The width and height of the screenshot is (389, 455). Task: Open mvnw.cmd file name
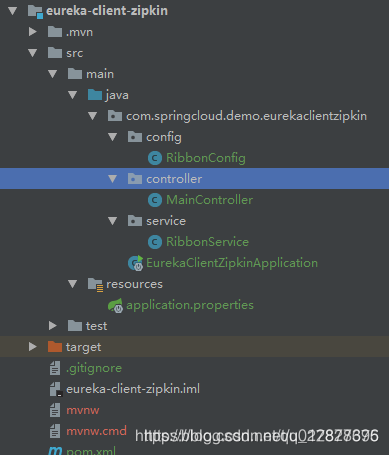coord(96,431)
